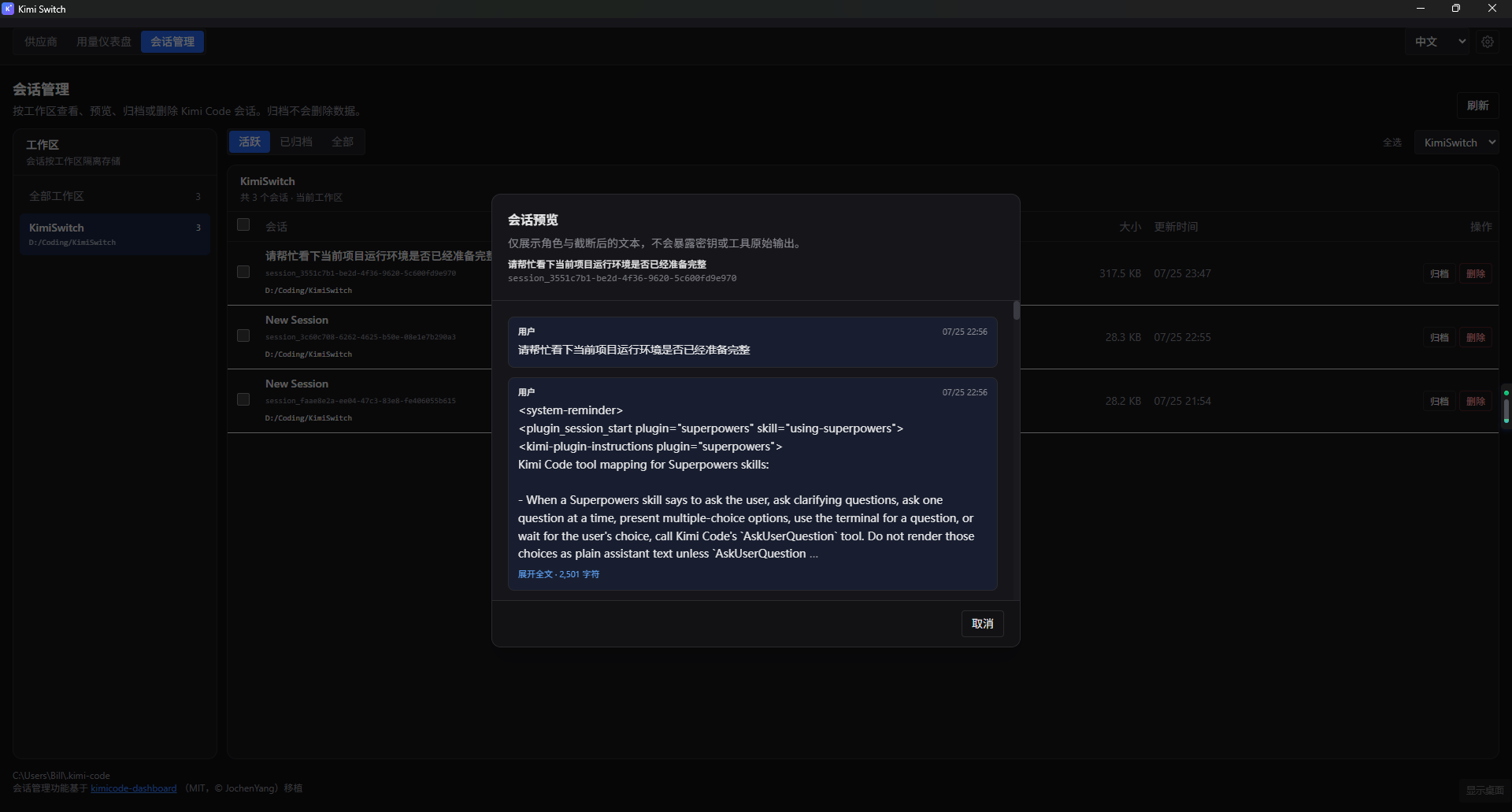
Task: Check the first session's checkbox
Action: coord(243,272)
